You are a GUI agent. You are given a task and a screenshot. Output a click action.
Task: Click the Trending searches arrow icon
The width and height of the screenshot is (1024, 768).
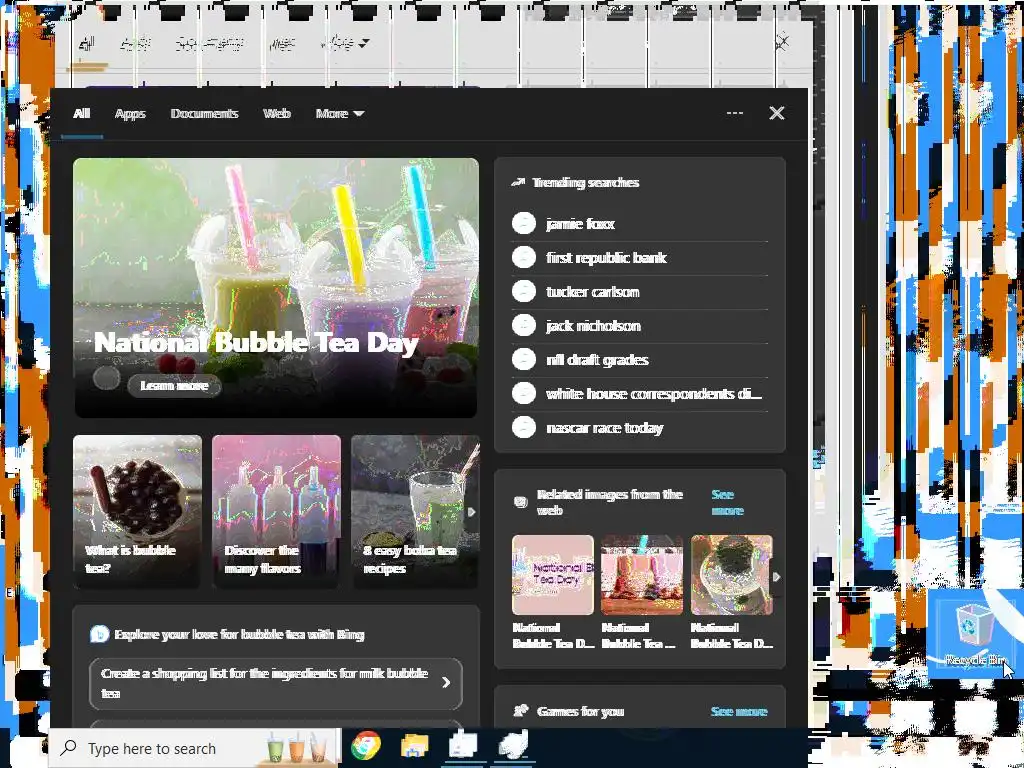pos(519,183)
